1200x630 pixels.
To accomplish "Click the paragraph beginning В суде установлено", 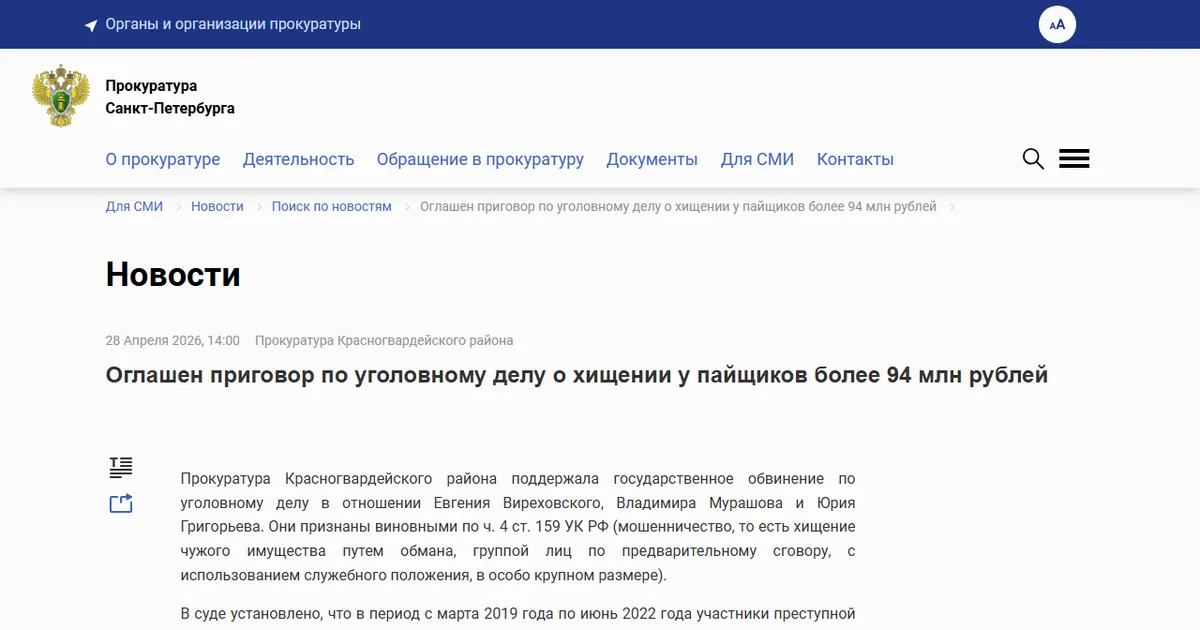I will coord(518,613).
